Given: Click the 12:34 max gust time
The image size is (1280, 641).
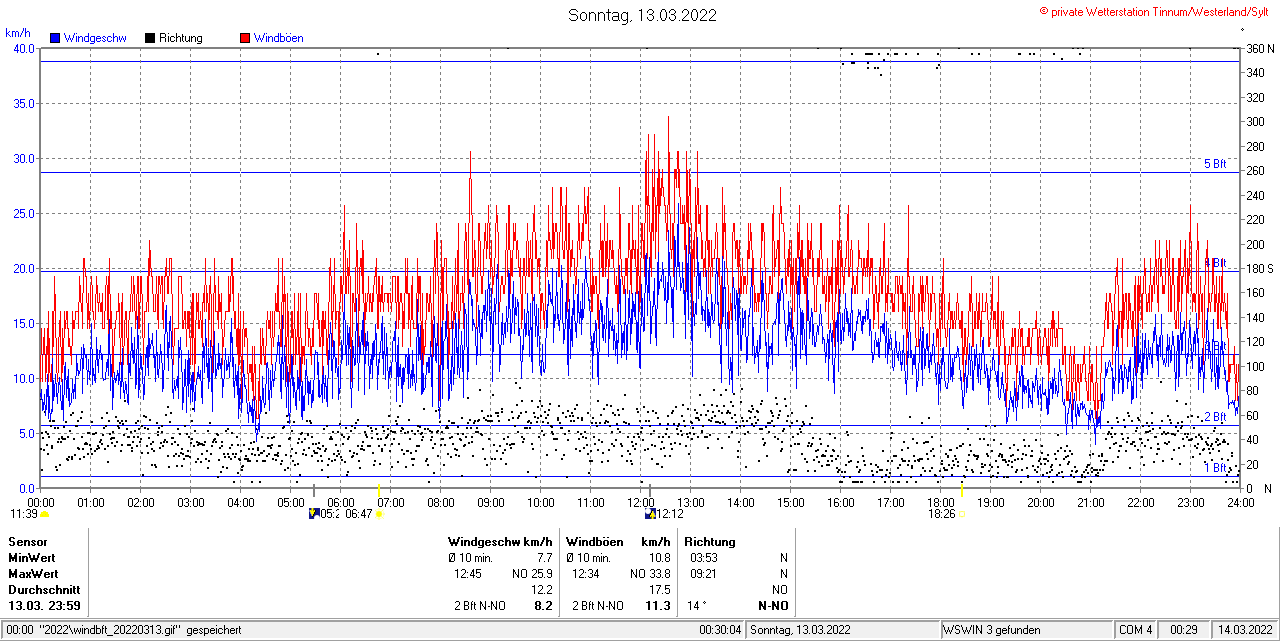Looking at the screenshot, I should pyautogui.click(x=586, y=574).
